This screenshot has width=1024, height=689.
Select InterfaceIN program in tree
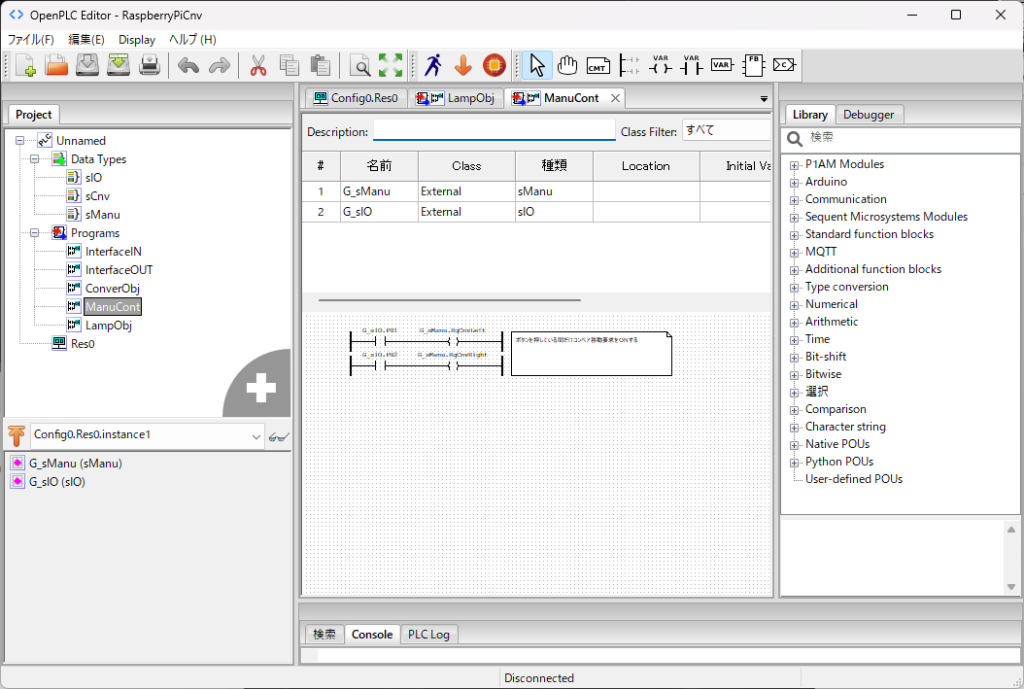(x=113, y=251)
